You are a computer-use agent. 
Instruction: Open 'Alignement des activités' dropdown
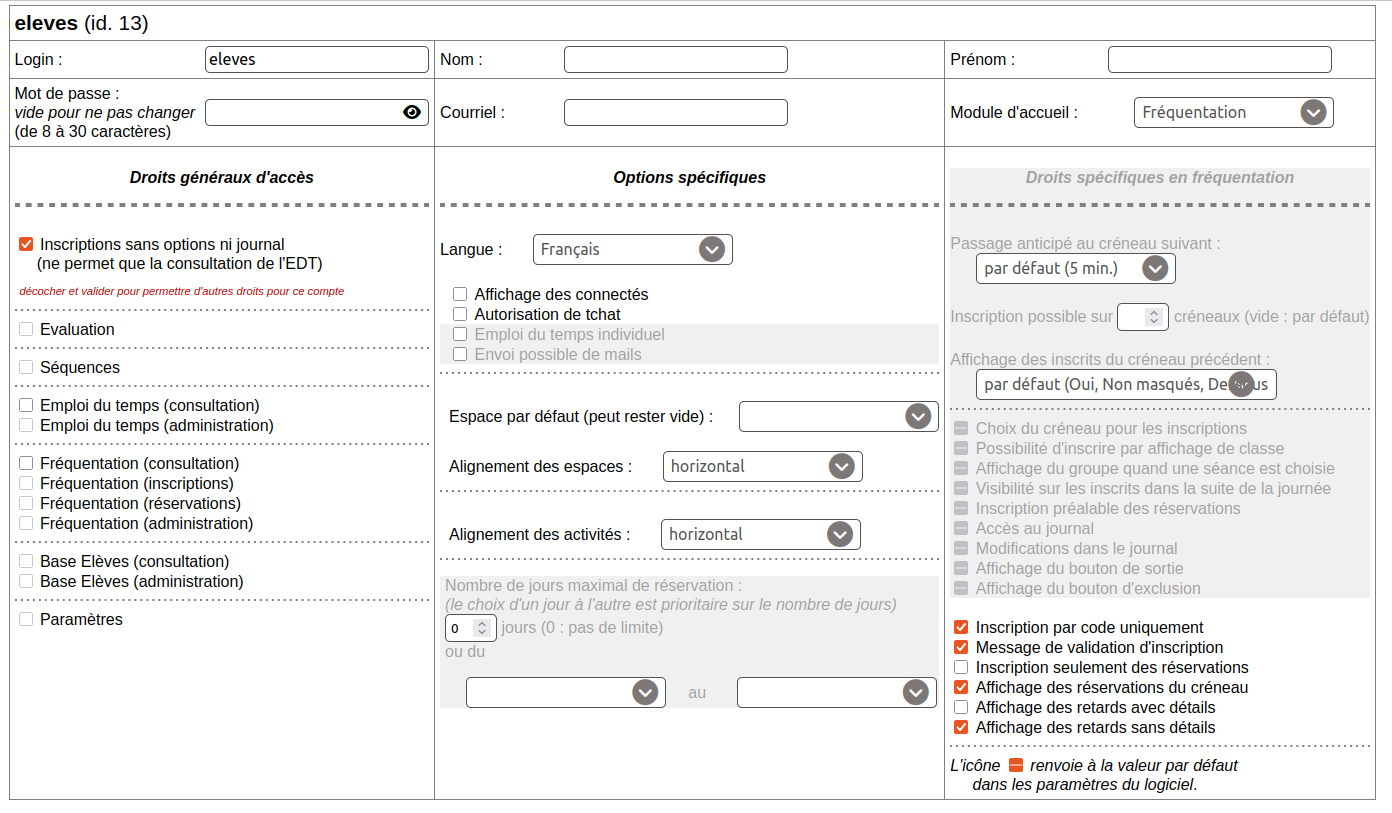pyautogui.click(x=761, y=534)
